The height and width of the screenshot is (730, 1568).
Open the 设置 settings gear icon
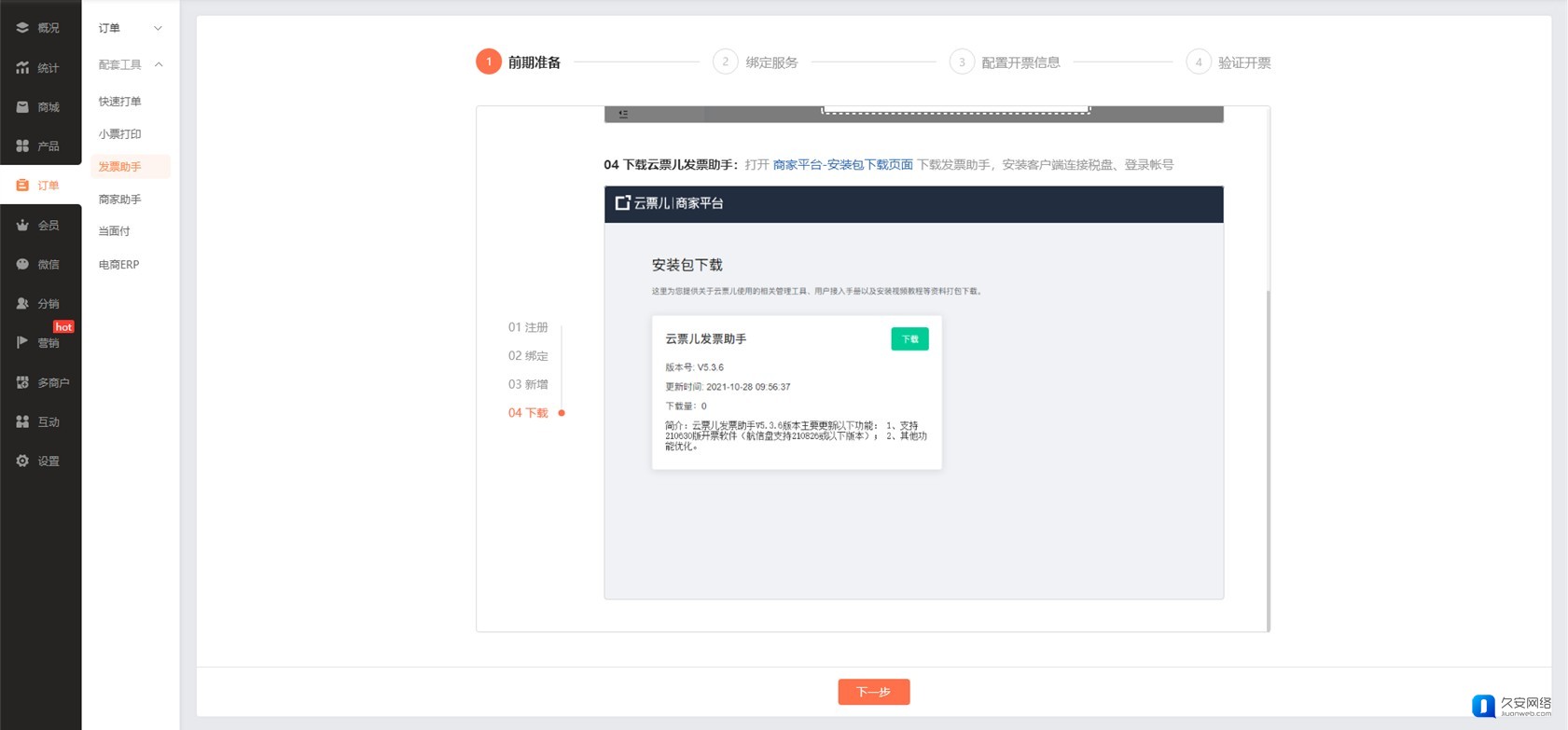(22, 461)
